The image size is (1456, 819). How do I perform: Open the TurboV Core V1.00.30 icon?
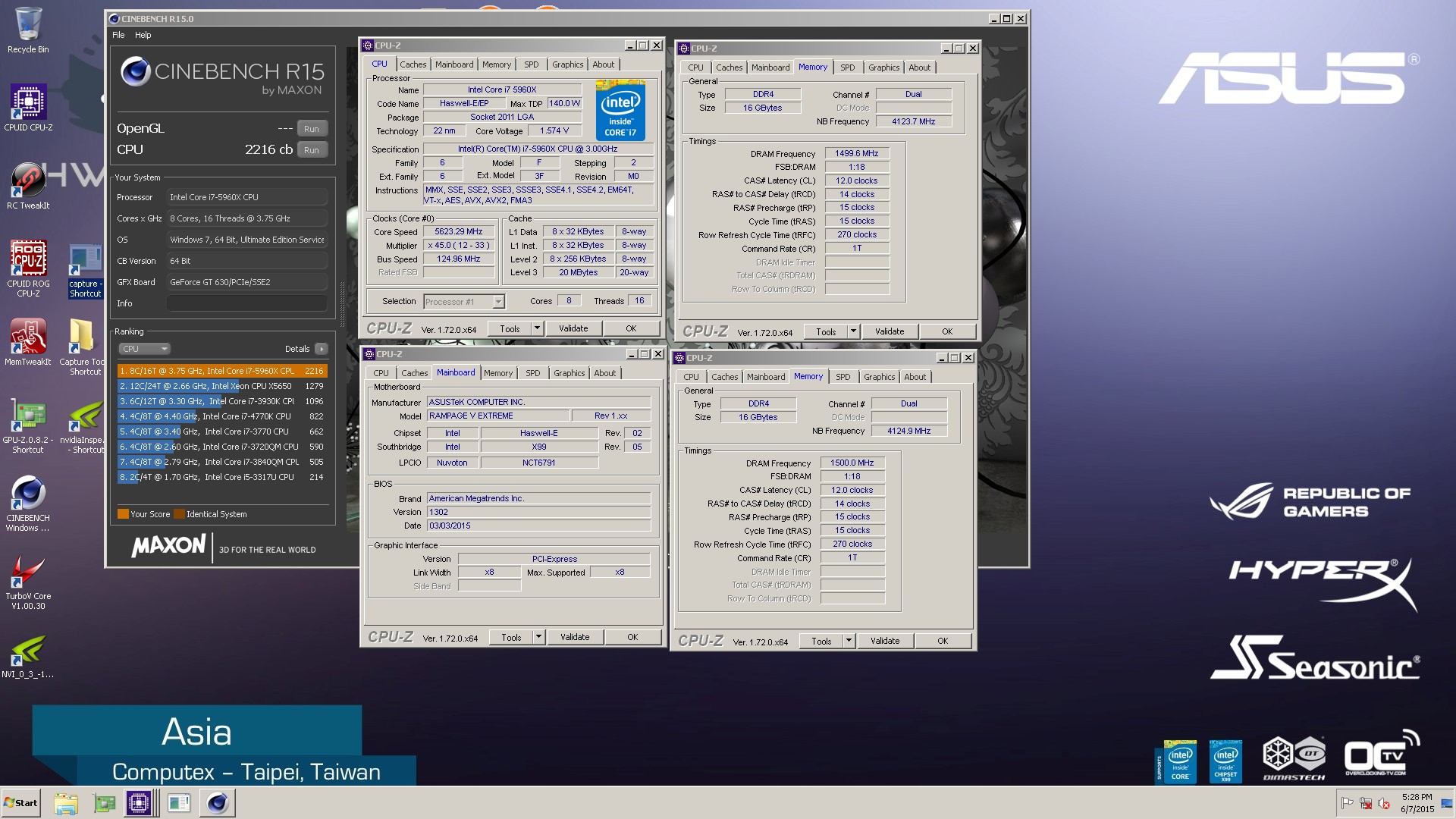point(28,582)
